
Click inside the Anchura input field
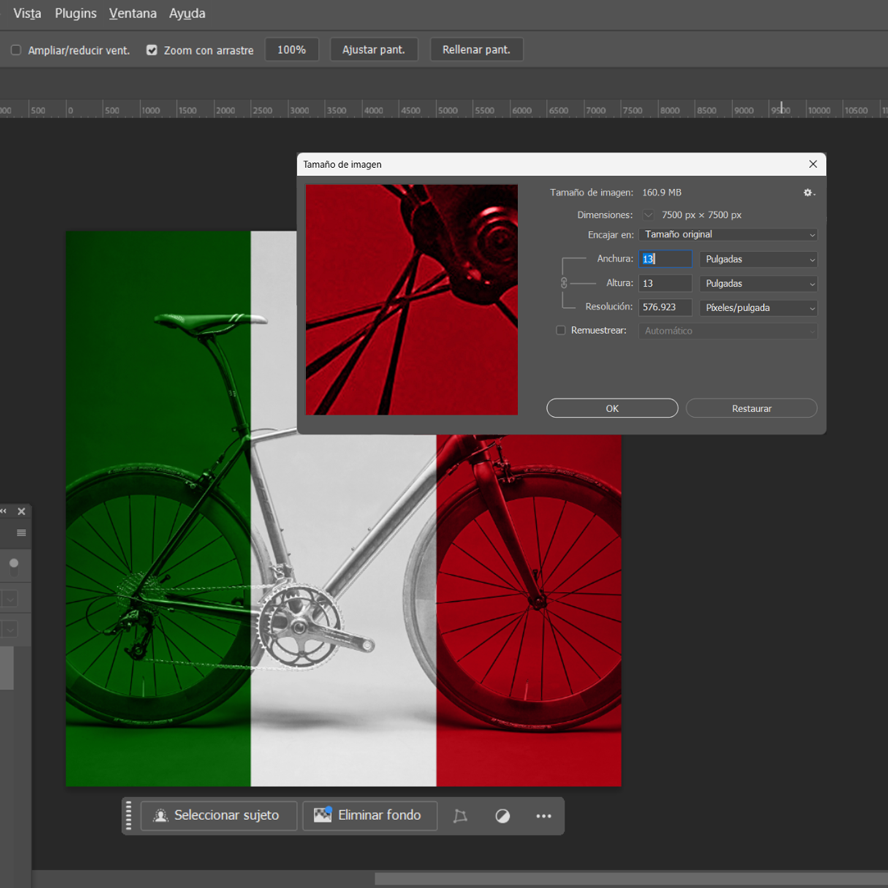coord(663,259)
